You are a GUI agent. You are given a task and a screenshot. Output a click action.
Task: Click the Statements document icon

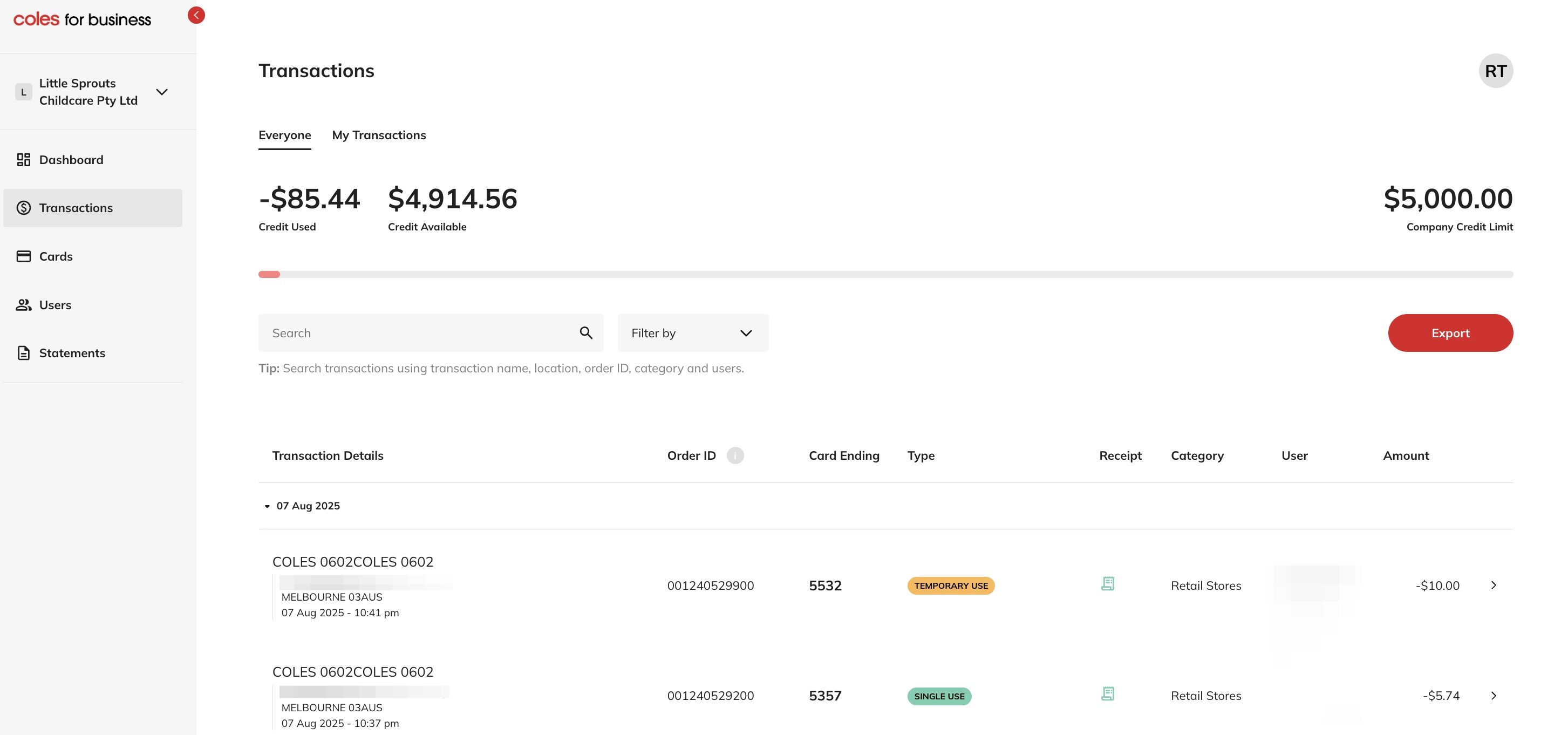point(24,353)
